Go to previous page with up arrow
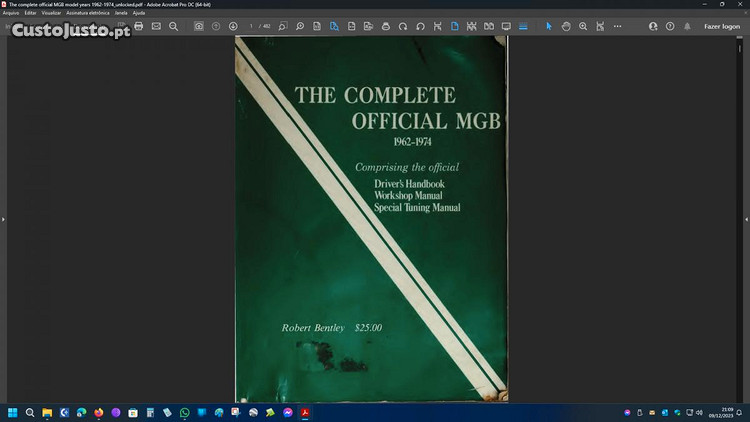The height and width of the screenshot is (422, 750). coord(216,26)
